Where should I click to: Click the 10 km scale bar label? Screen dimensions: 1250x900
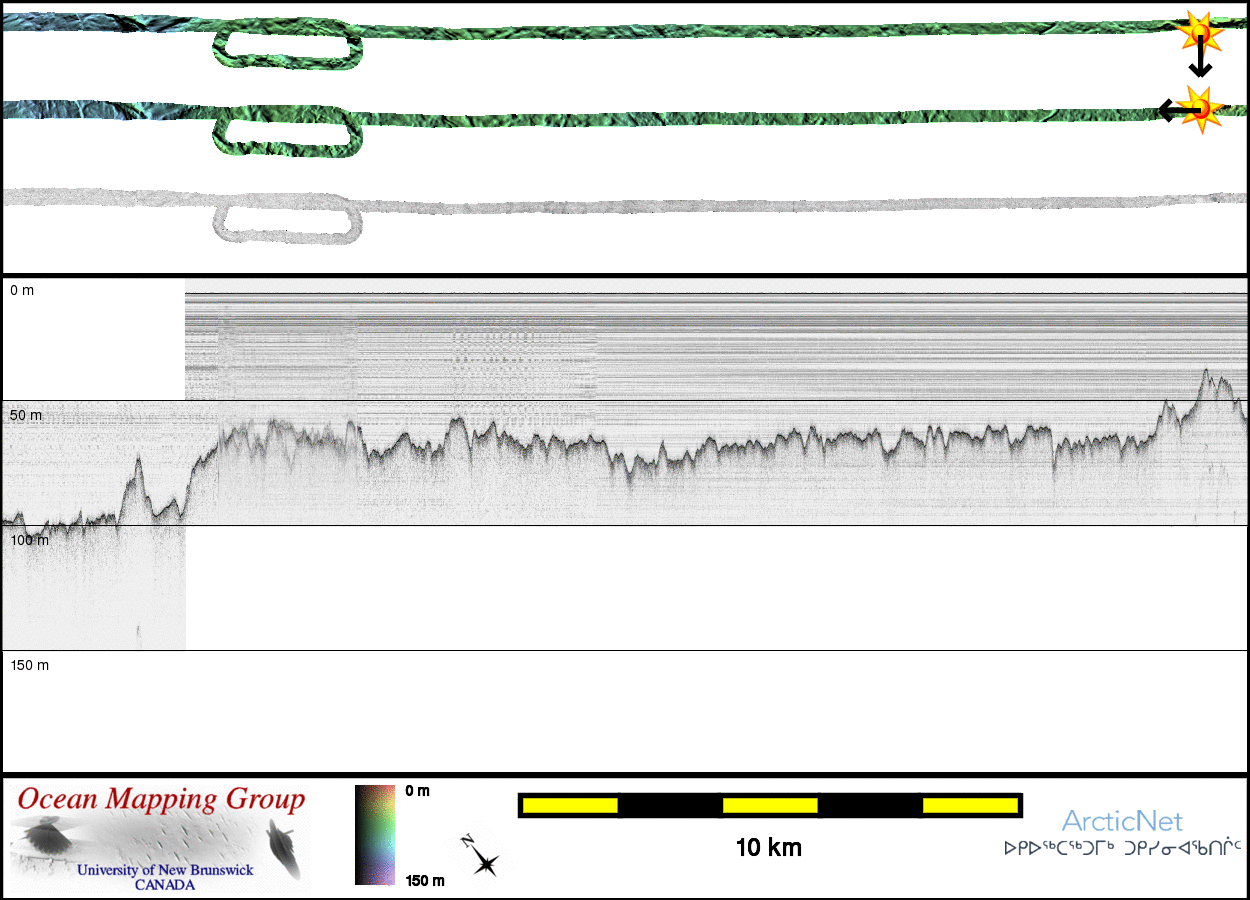tap(768, 849)
